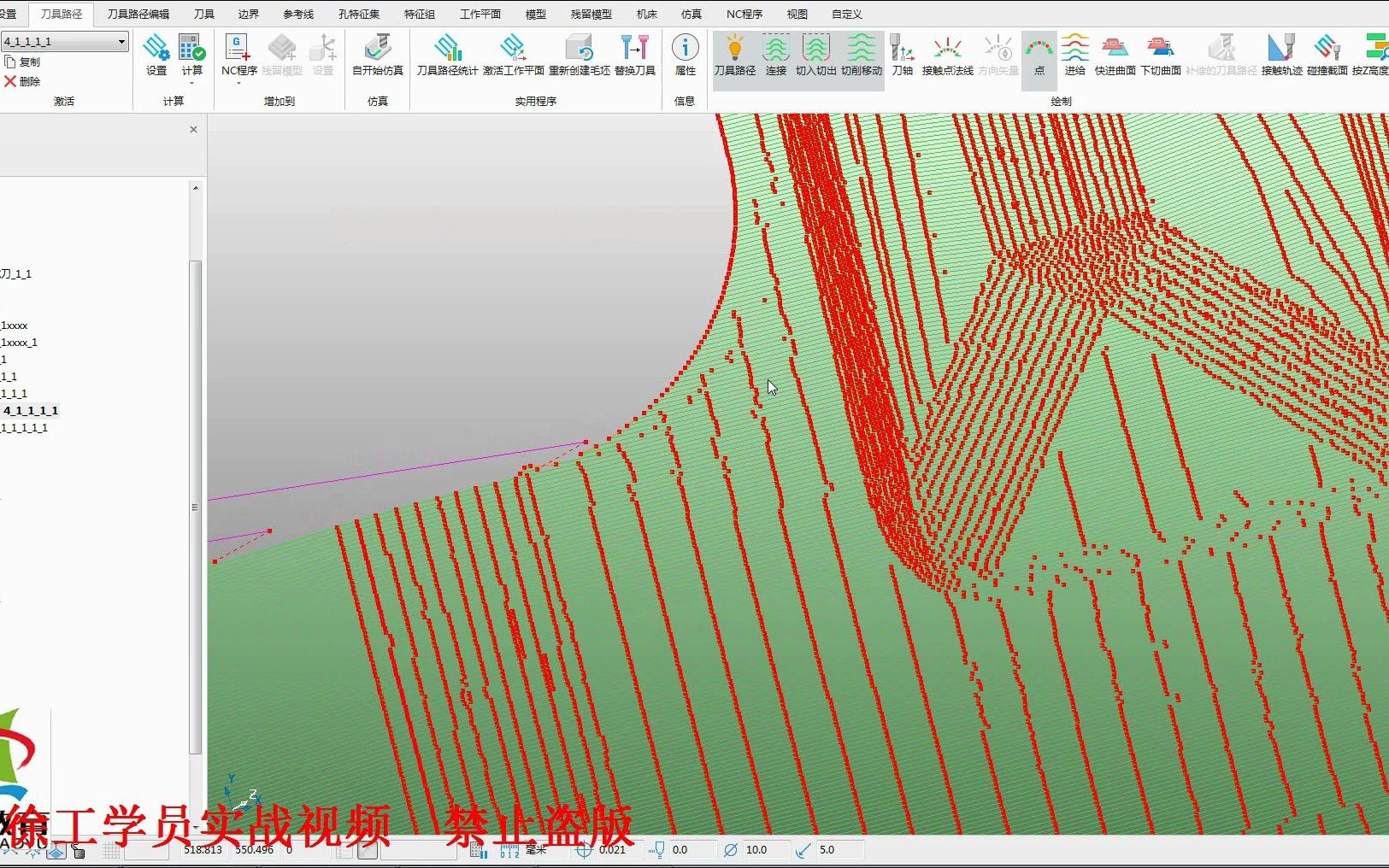Screen dimensions: 1389x868
Task: Select the 替换刀具 replace tool icon
Action: pos(634,54)
